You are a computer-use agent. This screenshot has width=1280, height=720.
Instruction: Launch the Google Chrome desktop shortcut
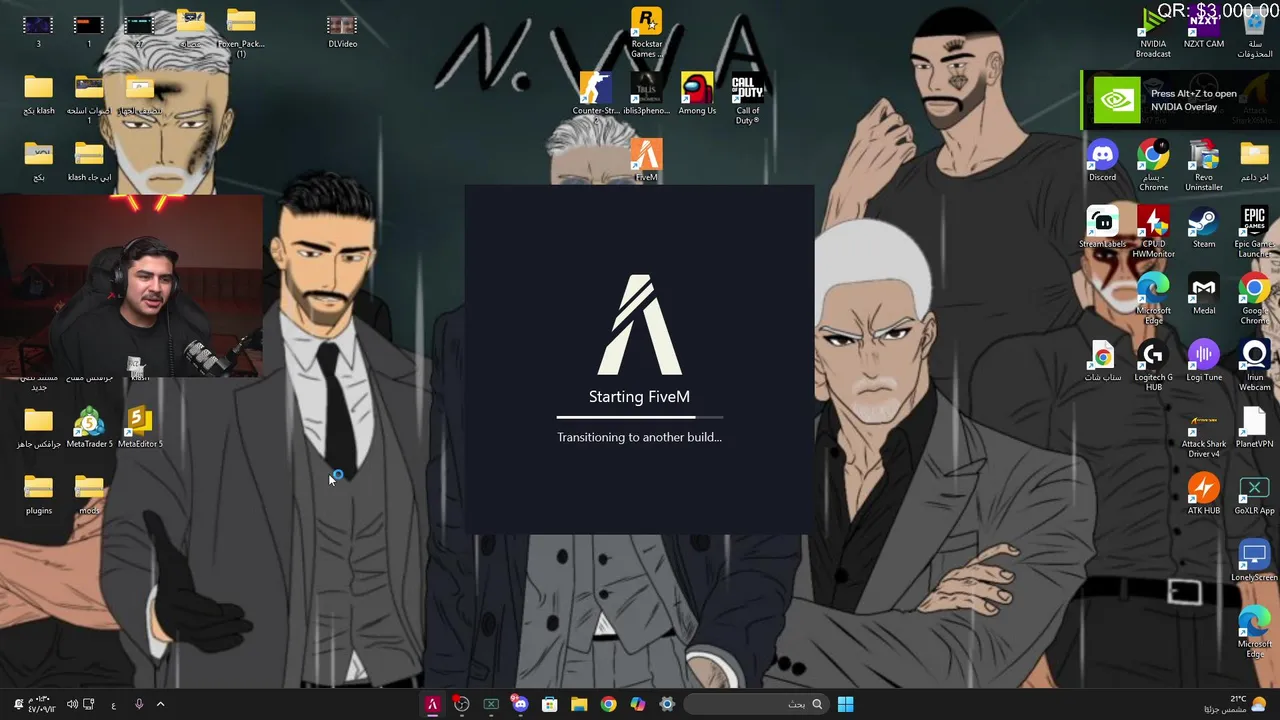click(1254, 299)
